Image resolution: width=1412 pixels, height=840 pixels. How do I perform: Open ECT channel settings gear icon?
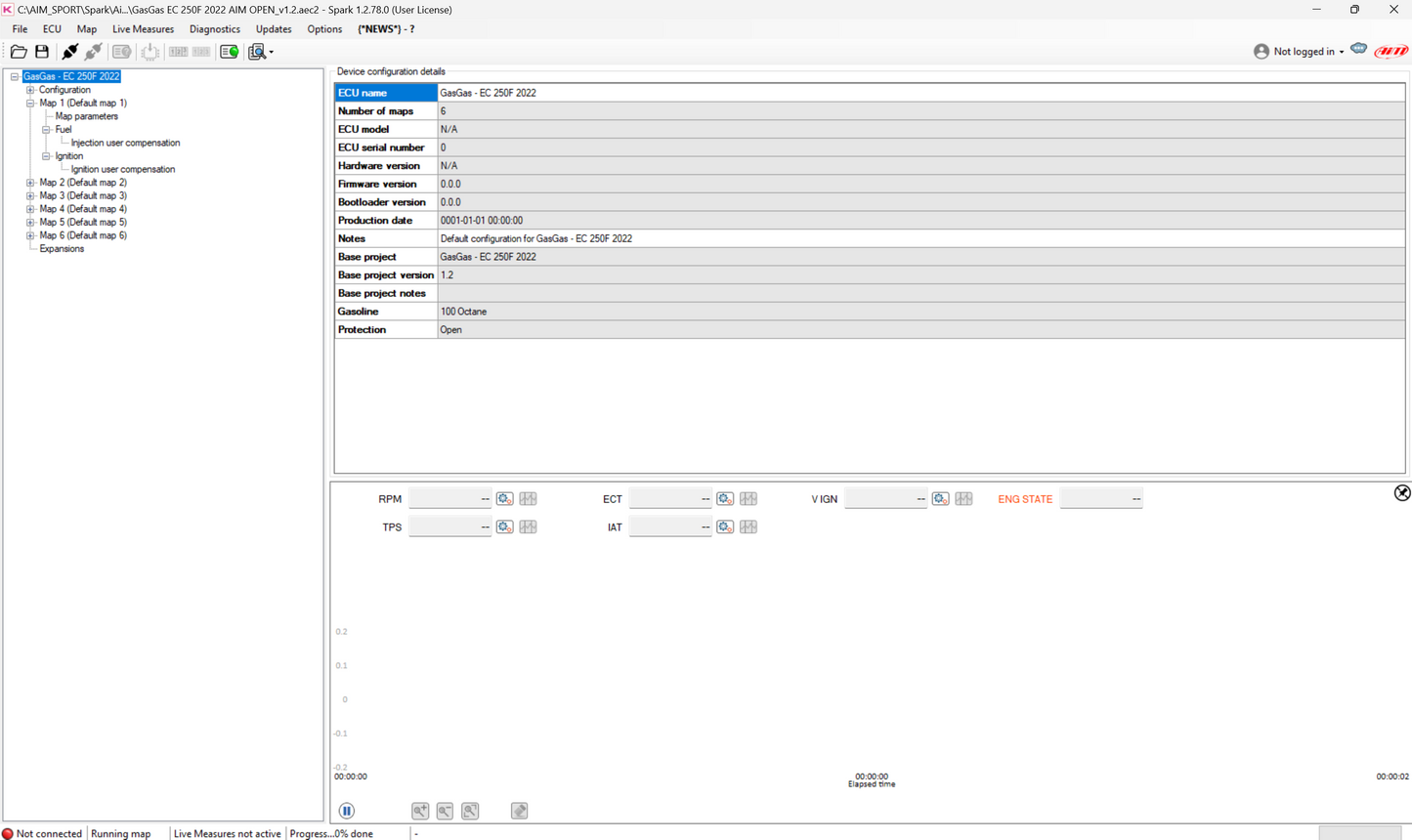coord(724,499)
